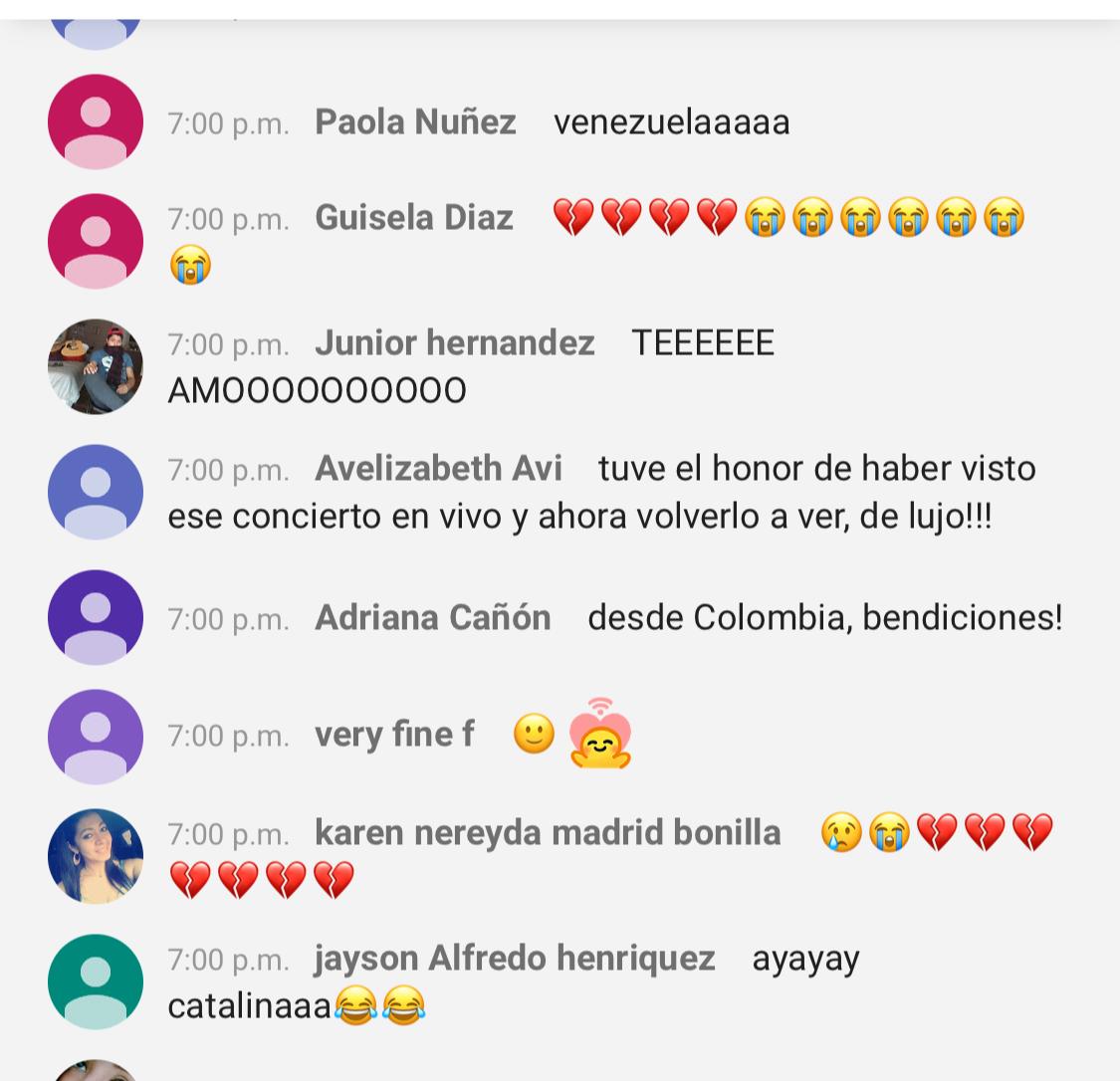The height and width of the screenshot is (1081, 1120).
Task: Tap Adriana Cañón's dark purple avatar
Action: click(x=96, y=617)
